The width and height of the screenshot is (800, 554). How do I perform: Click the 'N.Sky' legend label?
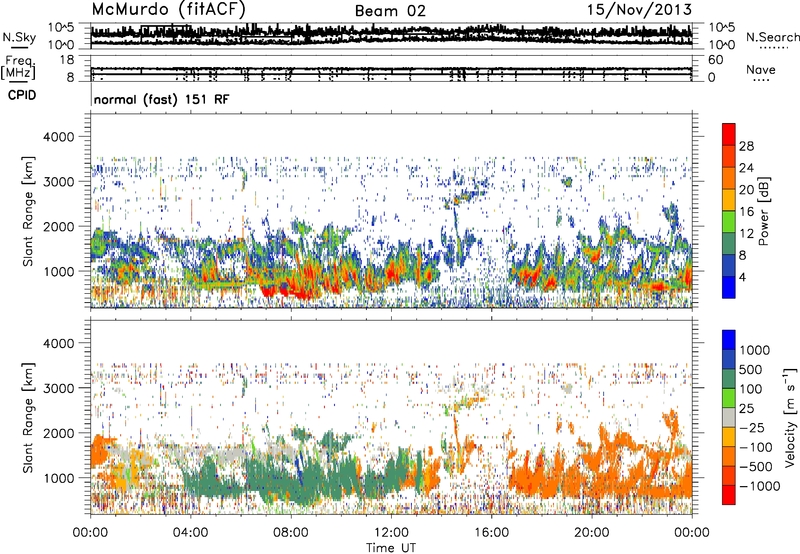pyautogui.click(x=19, y=37)
